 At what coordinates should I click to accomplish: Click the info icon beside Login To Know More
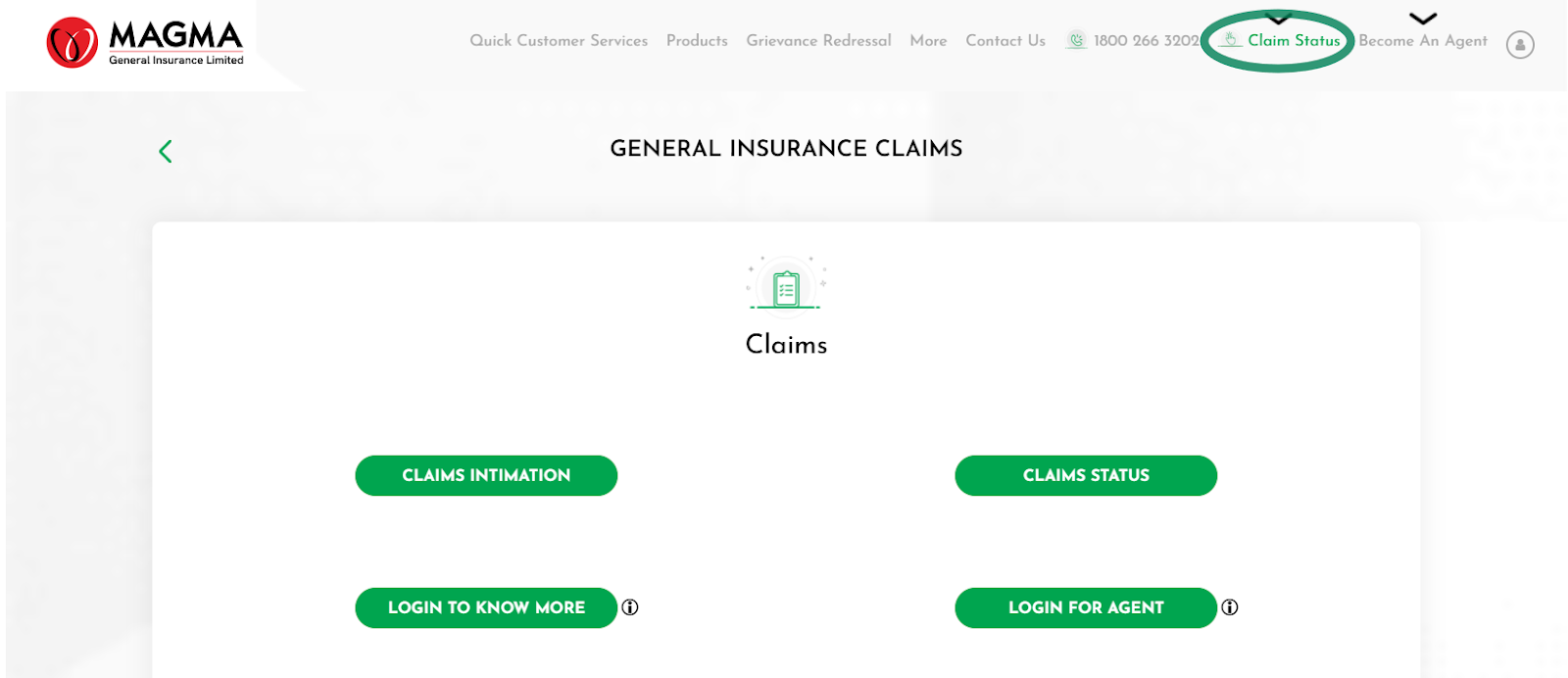630,607
